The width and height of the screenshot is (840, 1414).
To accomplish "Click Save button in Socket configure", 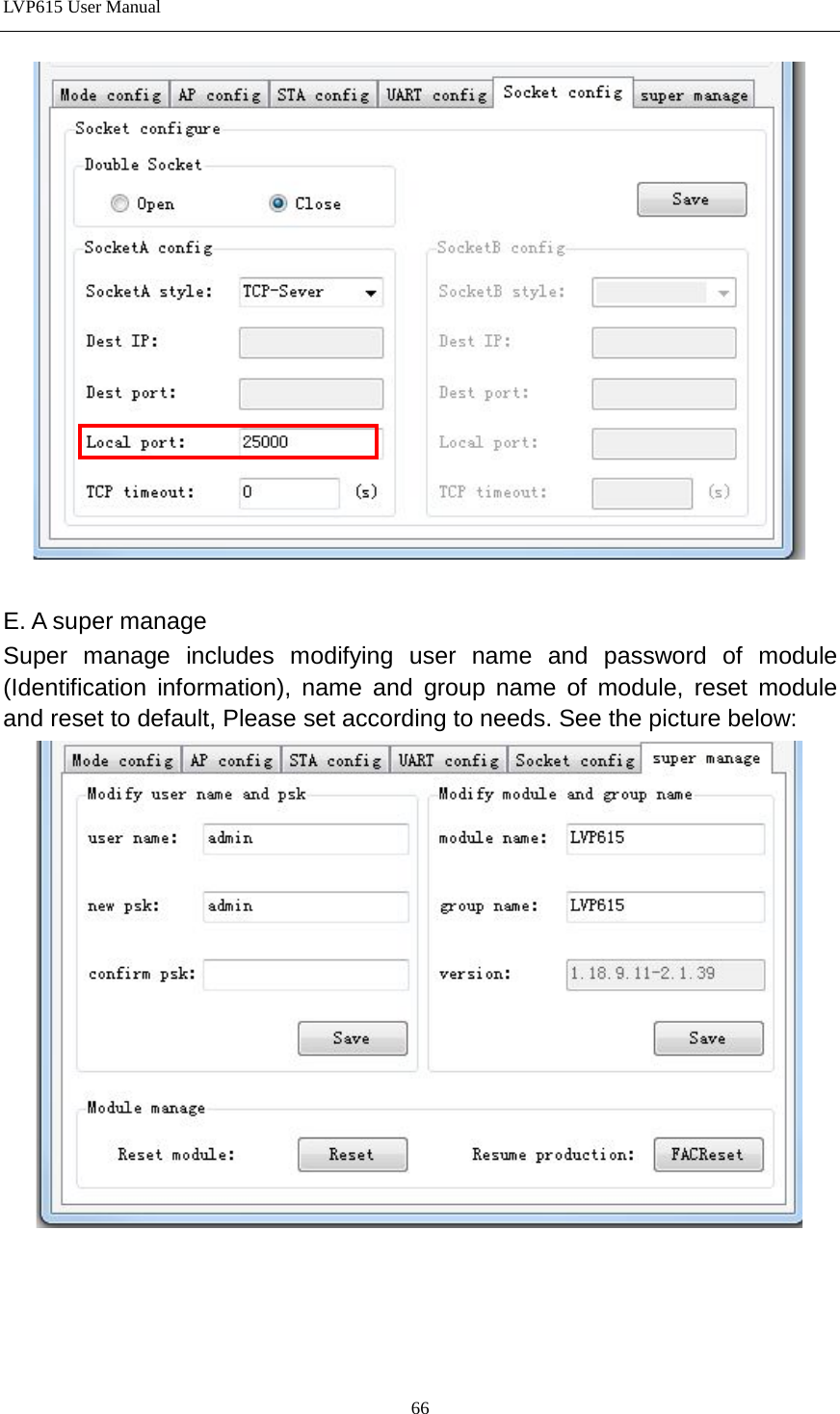I will tap(692, 199).
